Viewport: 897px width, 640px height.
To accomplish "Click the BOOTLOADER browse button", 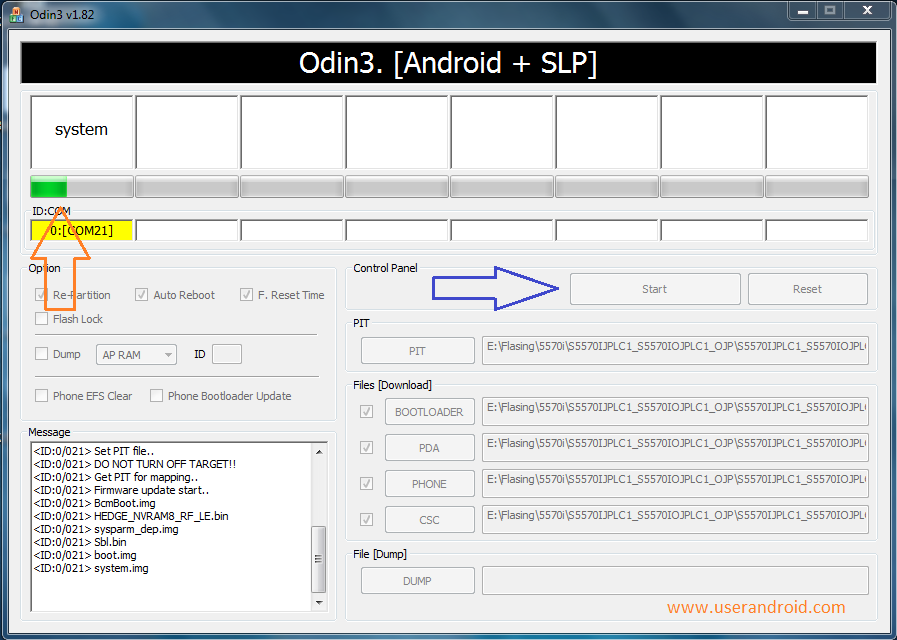I will click(x=430, y=412).
